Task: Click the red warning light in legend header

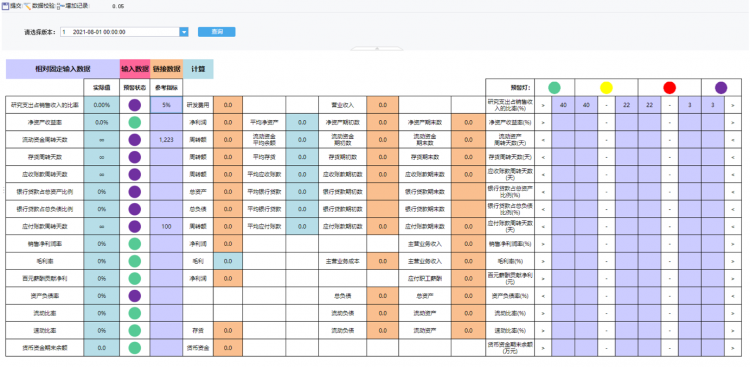Action: 669,88
